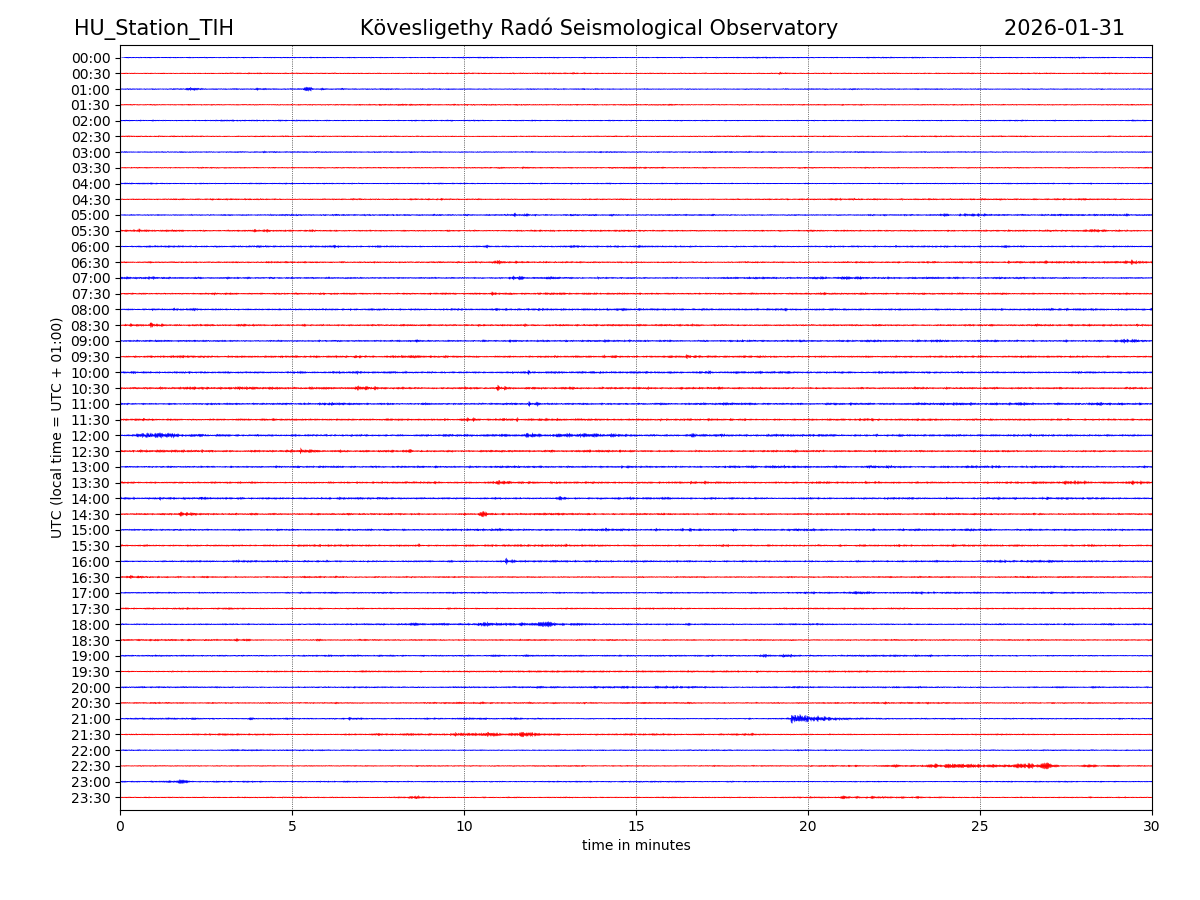
Task: Click the "time in minutes" axis label
Action: point(636,846)
